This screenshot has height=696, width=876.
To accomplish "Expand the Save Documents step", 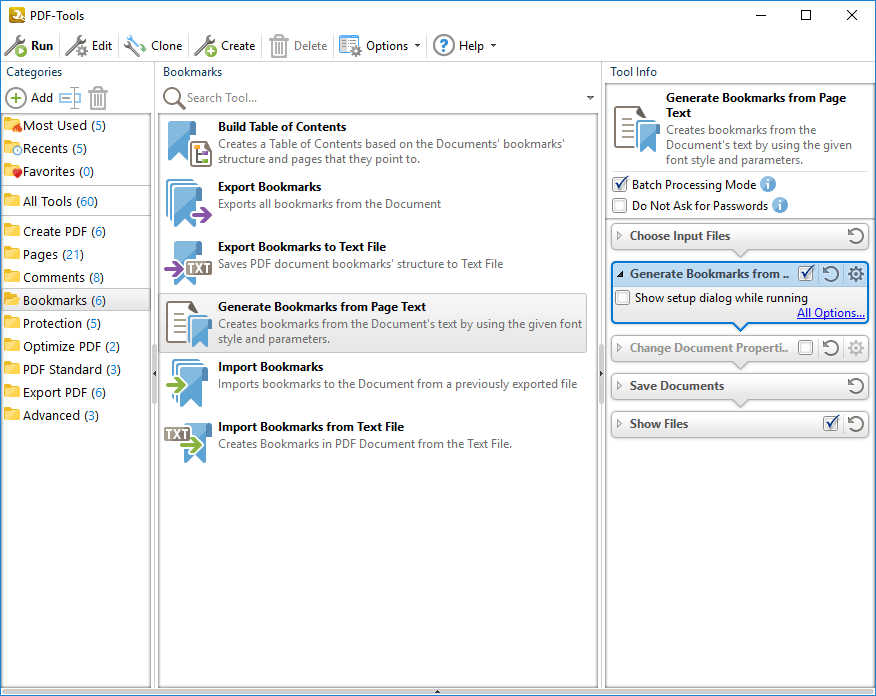I will (x=619, y=386).
